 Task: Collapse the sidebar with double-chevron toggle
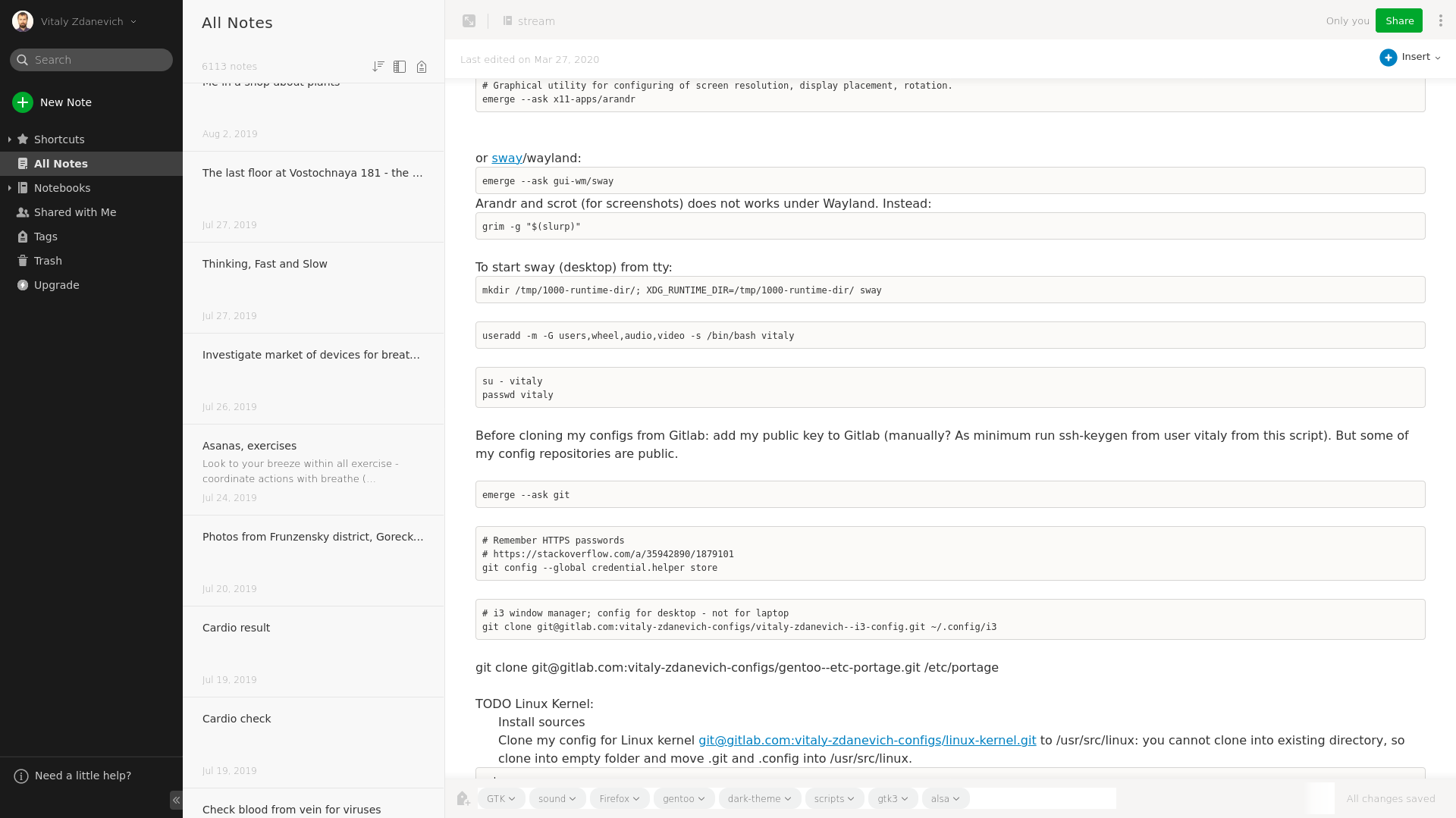176,800
